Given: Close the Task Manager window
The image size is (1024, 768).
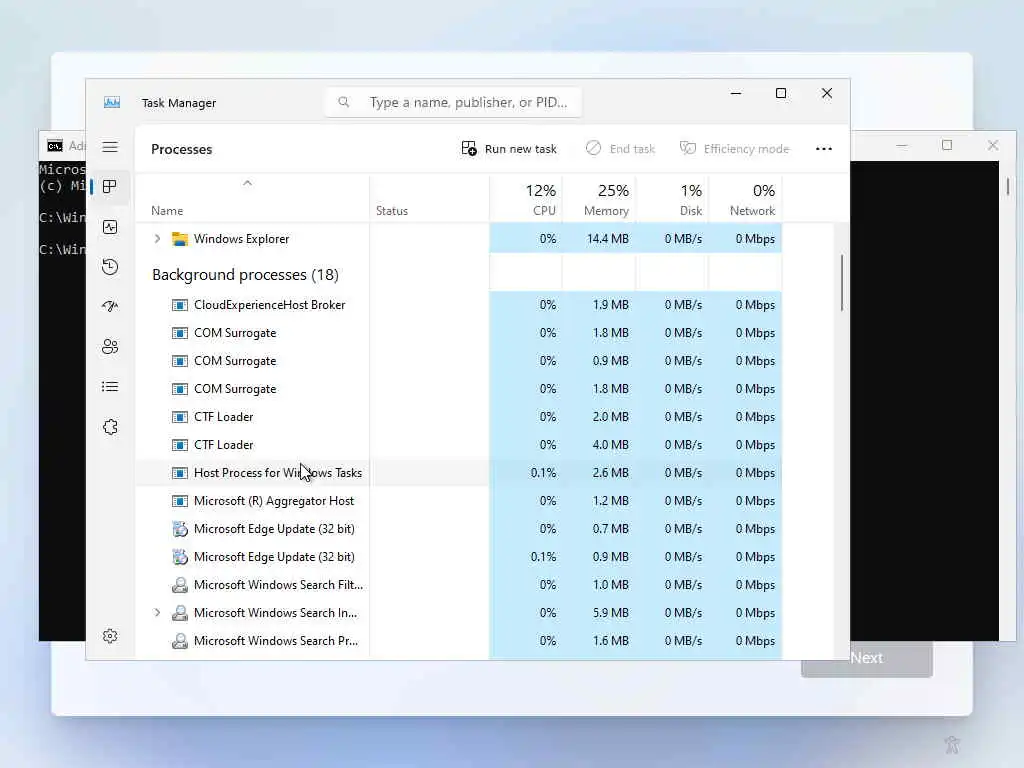Looking at the screenshot, I should [x=827, y=93].
